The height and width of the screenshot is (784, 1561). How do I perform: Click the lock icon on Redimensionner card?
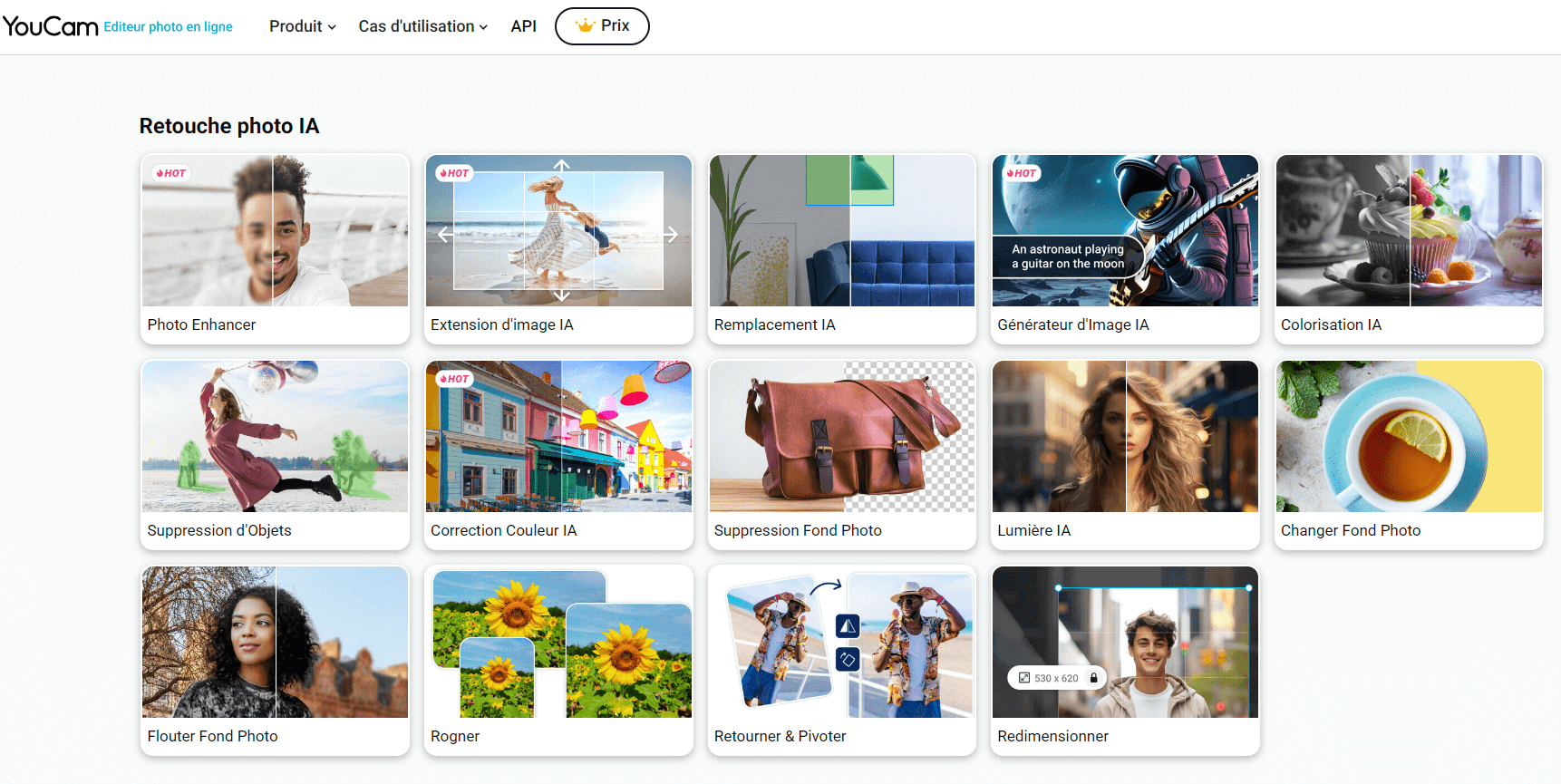point(1093,678)
